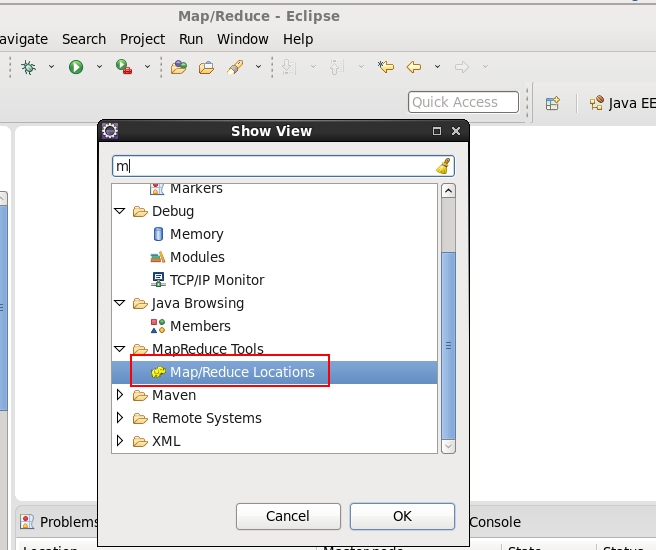This screenshot has height=550, width=656.
Task: Open the Help menu
Action: pyautogui.click(x=298, y=39)
